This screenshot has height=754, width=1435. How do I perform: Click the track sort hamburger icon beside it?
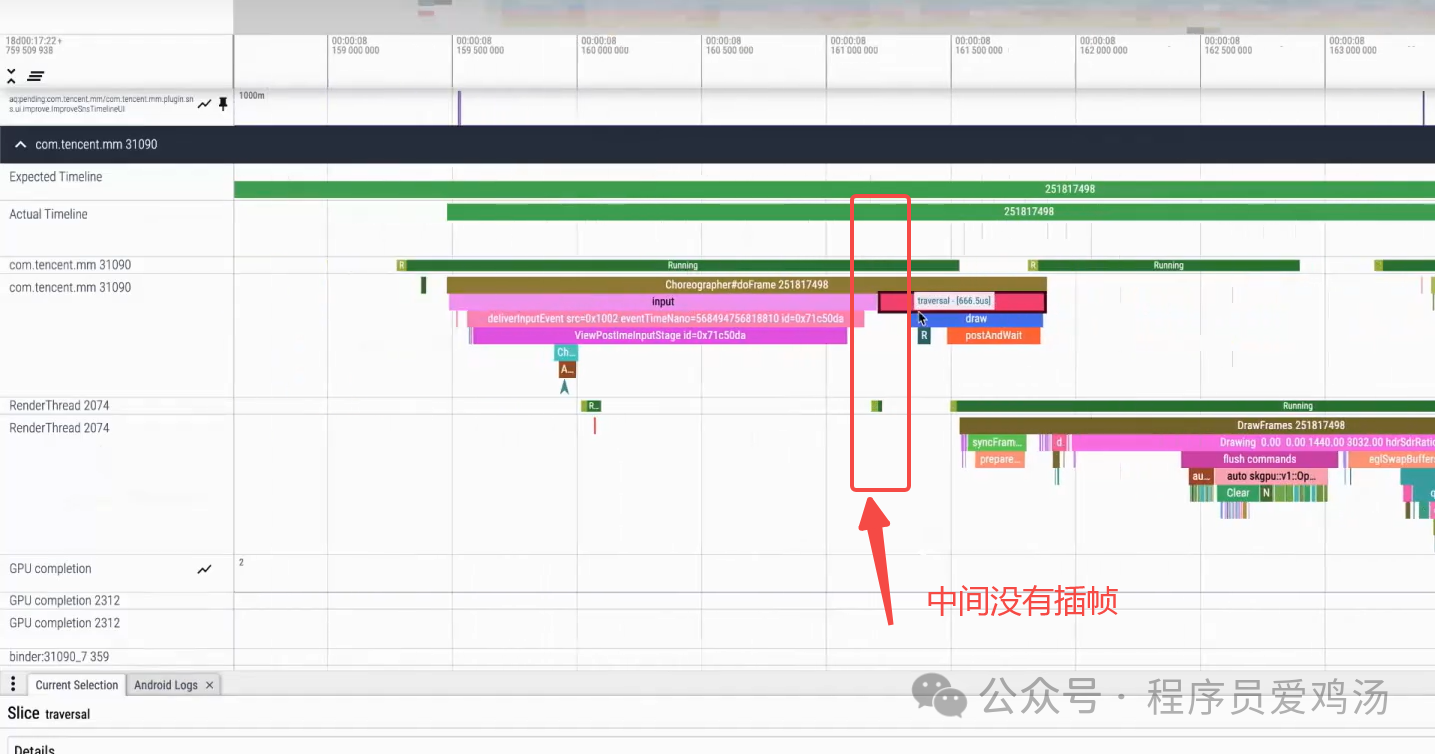35,75
